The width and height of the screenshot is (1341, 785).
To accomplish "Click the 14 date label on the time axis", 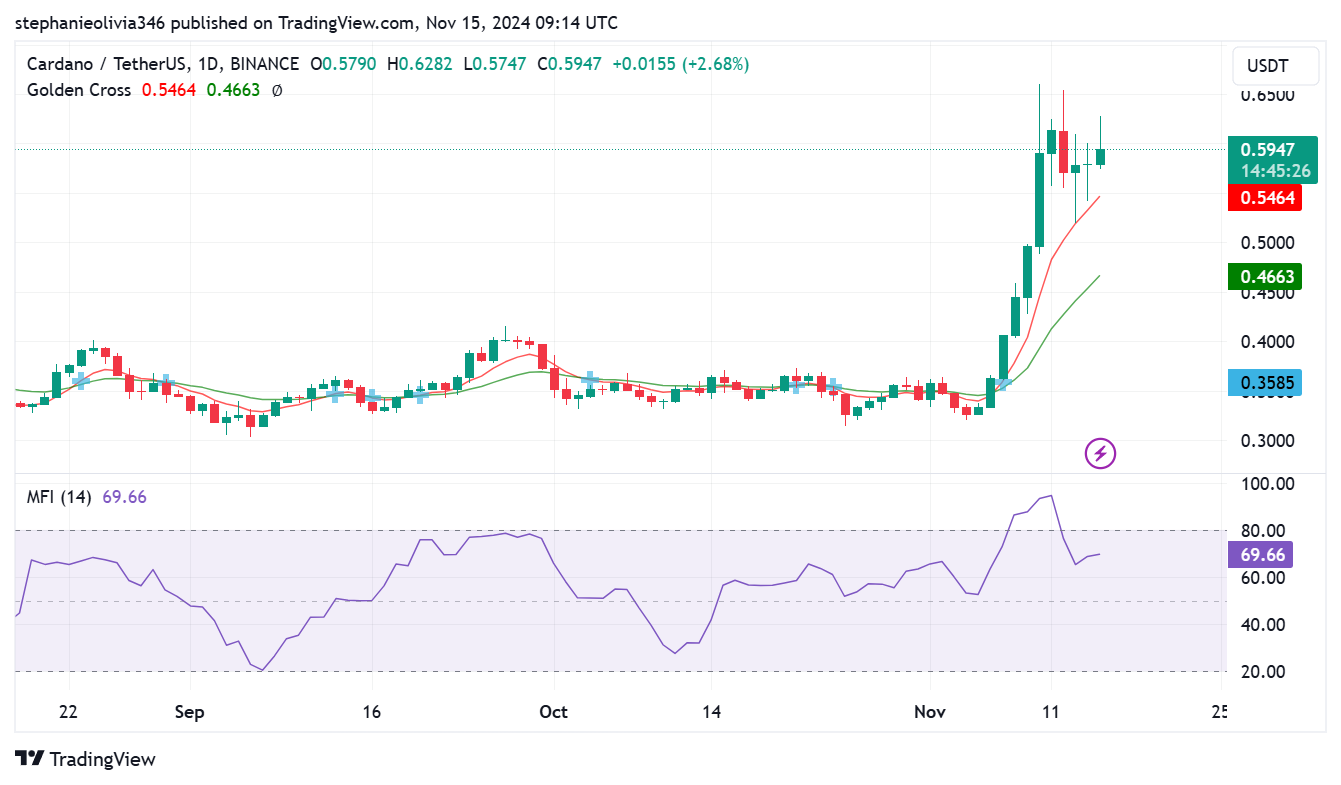I will 711,712.
